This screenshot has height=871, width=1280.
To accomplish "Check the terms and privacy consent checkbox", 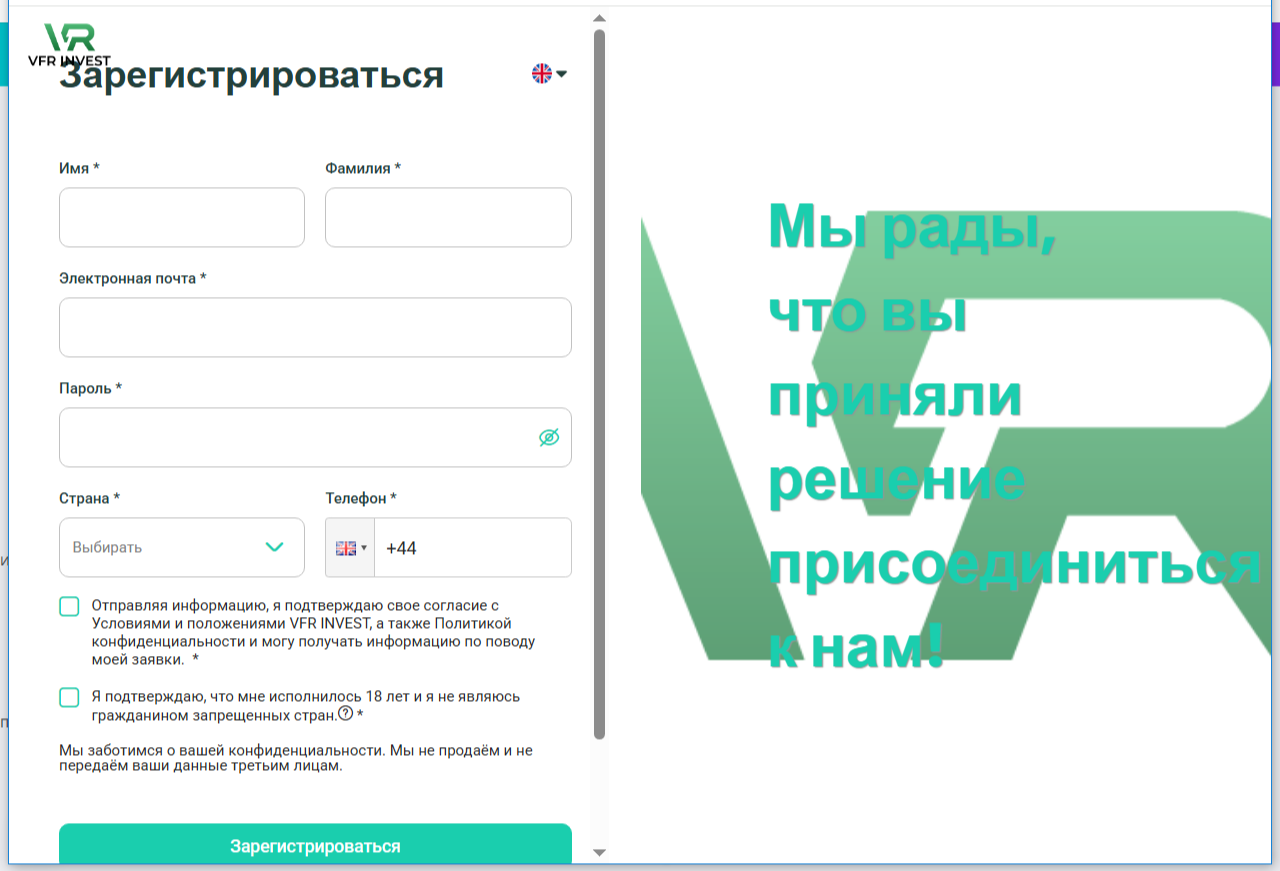I will 69,606.
